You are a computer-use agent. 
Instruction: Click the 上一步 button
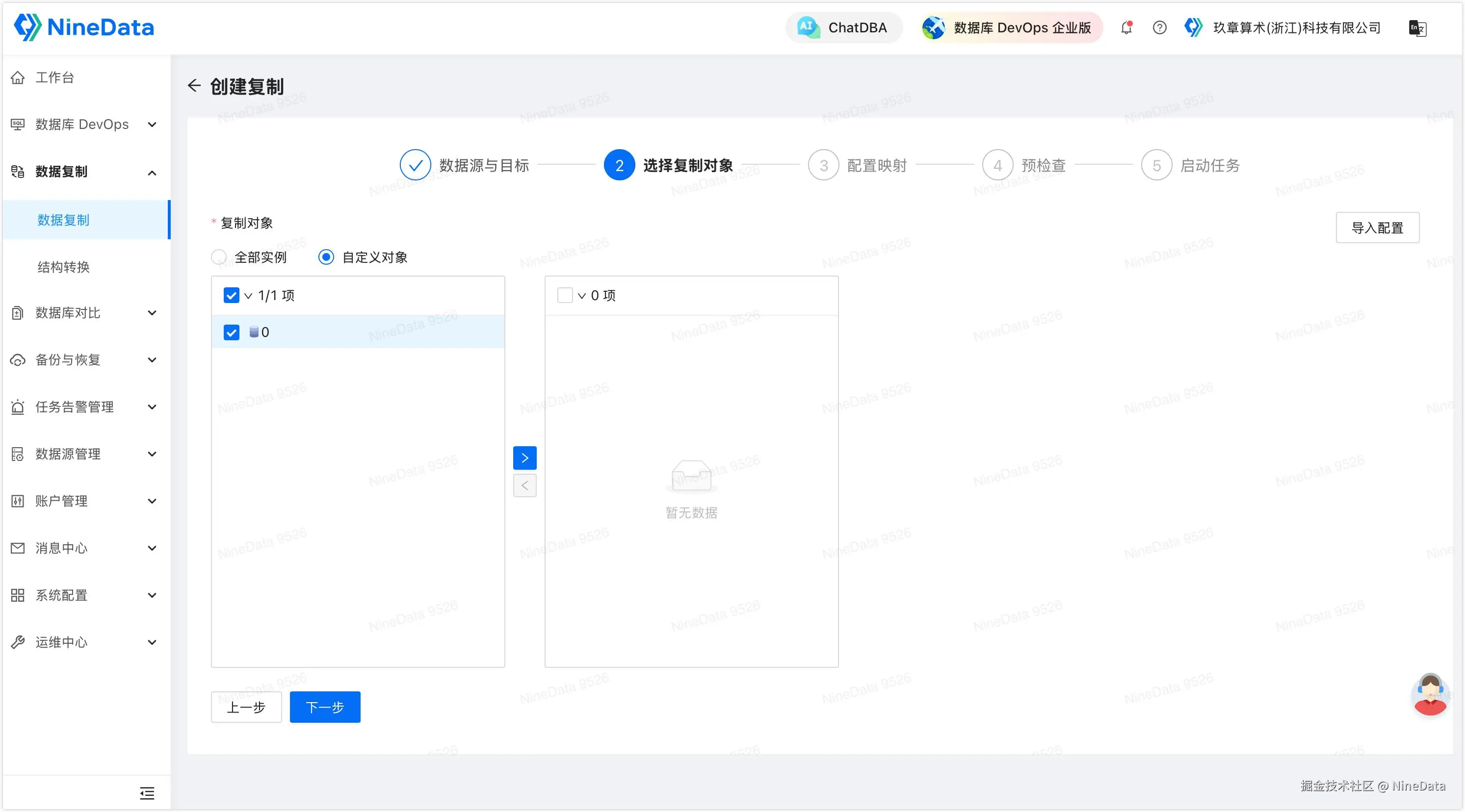[x=246, y=707]
